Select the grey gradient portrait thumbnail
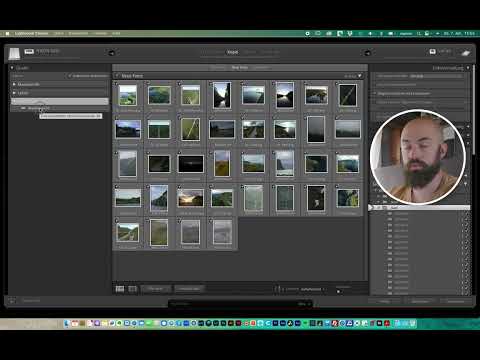This screenshot has height=360, width=480. 316,129
